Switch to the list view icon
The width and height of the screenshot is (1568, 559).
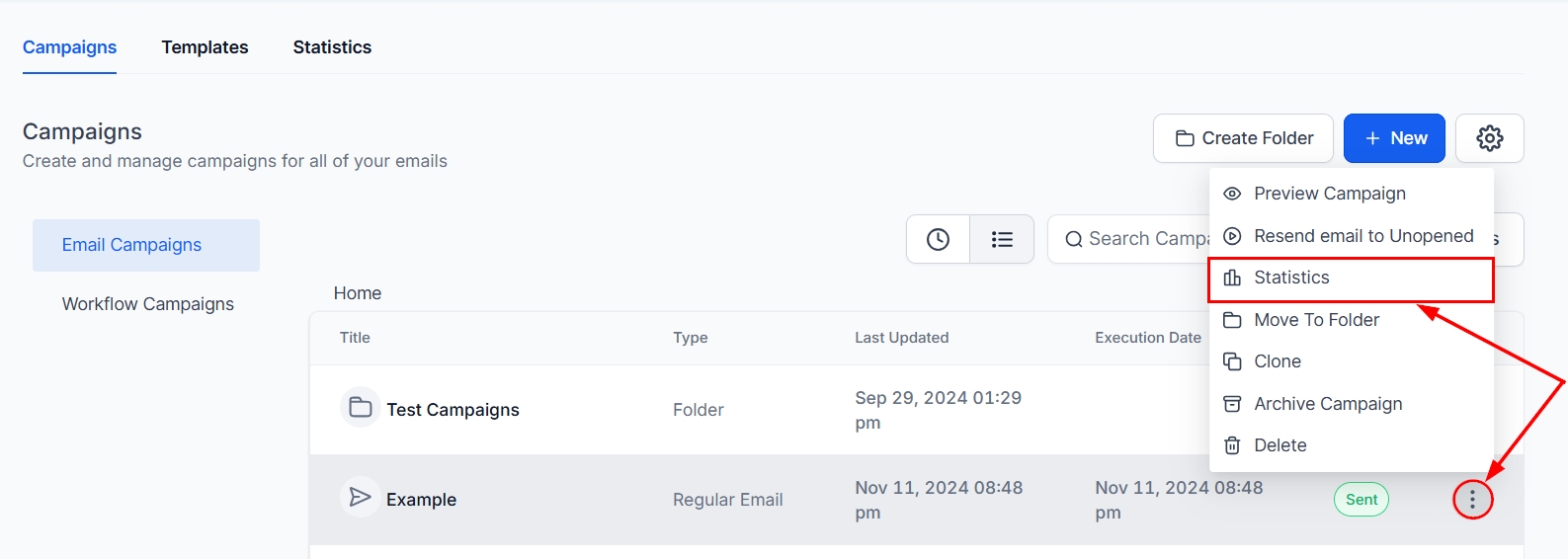click(1002, 239)
